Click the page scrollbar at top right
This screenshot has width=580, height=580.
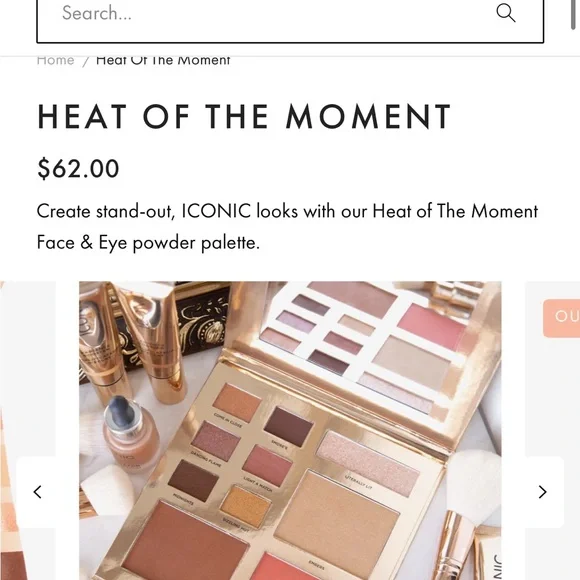point(573,14)
